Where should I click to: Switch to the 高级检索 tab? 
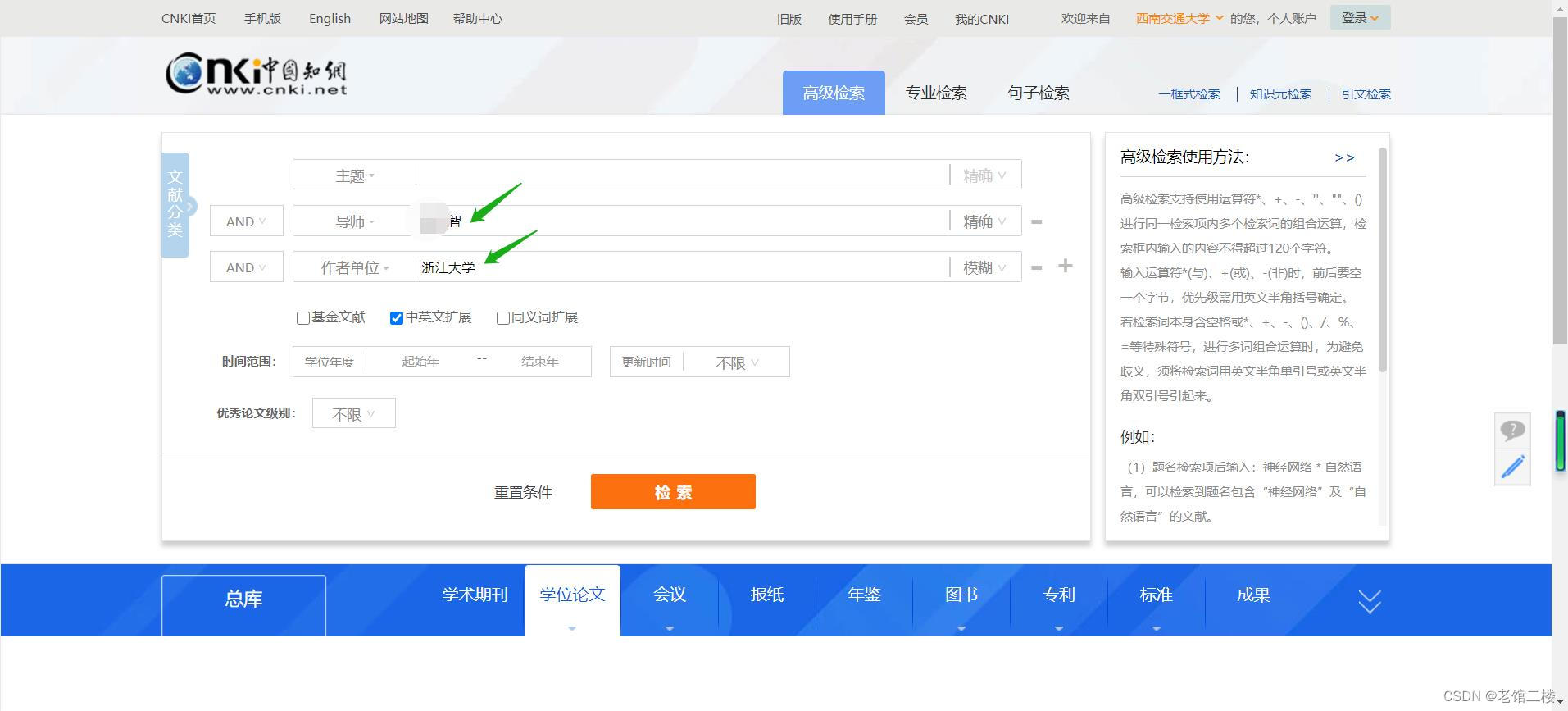tap(834, 93)
